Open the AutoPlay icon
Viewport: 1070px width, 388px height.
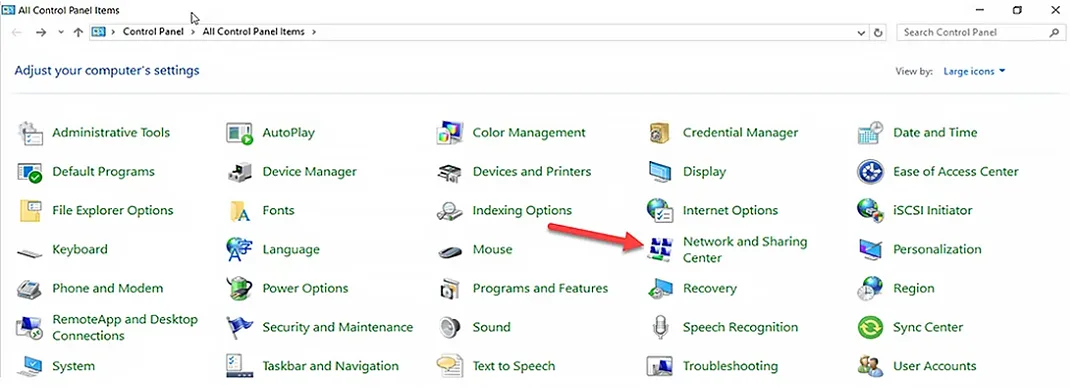240,133
